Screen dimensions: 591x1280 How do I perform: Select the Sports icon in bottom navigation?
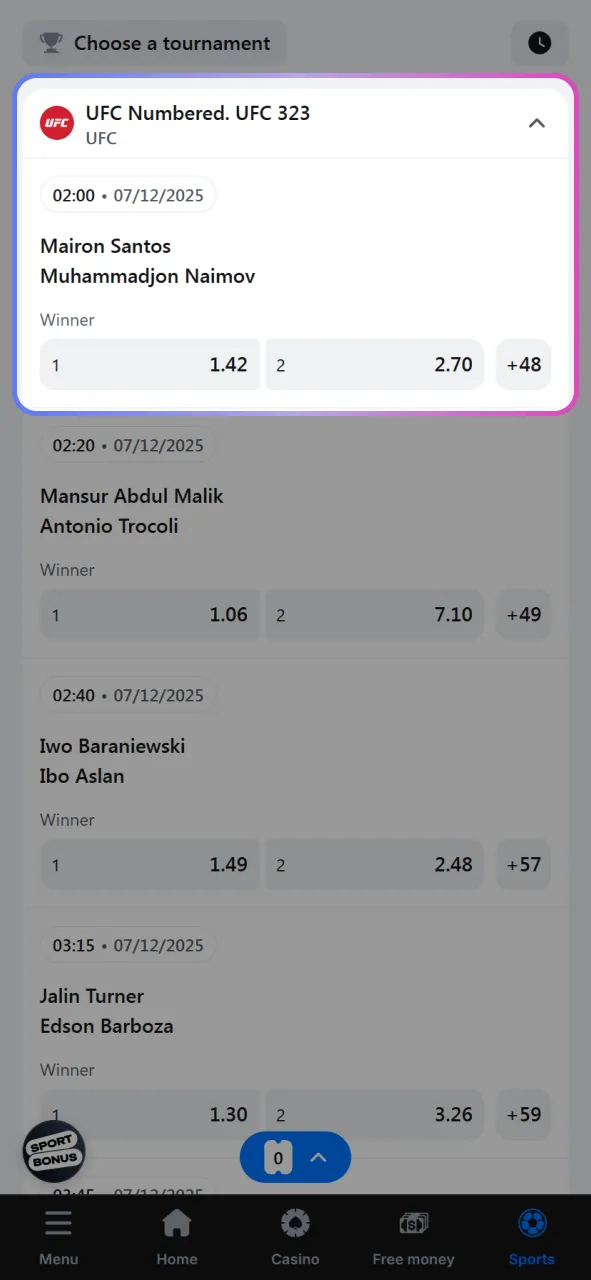click(531, 1237)
